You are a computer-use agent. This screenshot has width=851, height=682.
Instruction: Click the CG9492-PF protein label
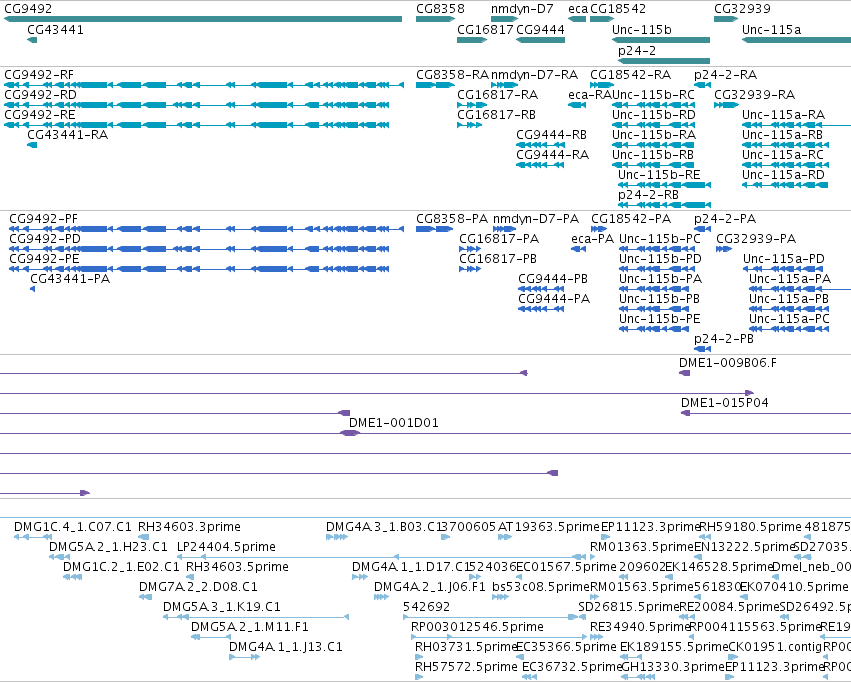pyautogui.click(x=43, y=219)
